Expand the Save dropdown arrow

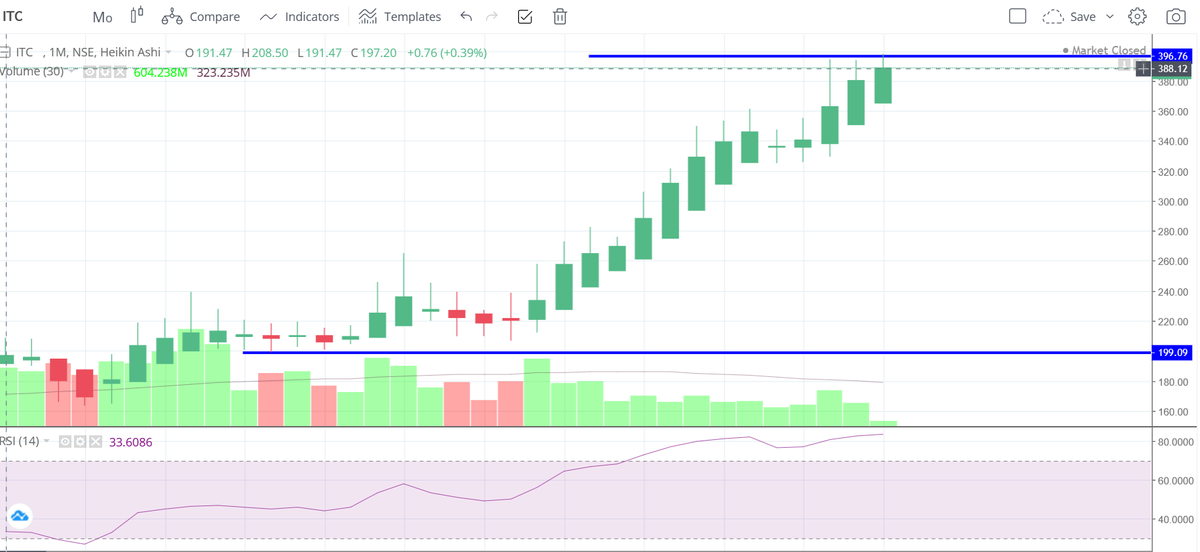click(1109, 17)
